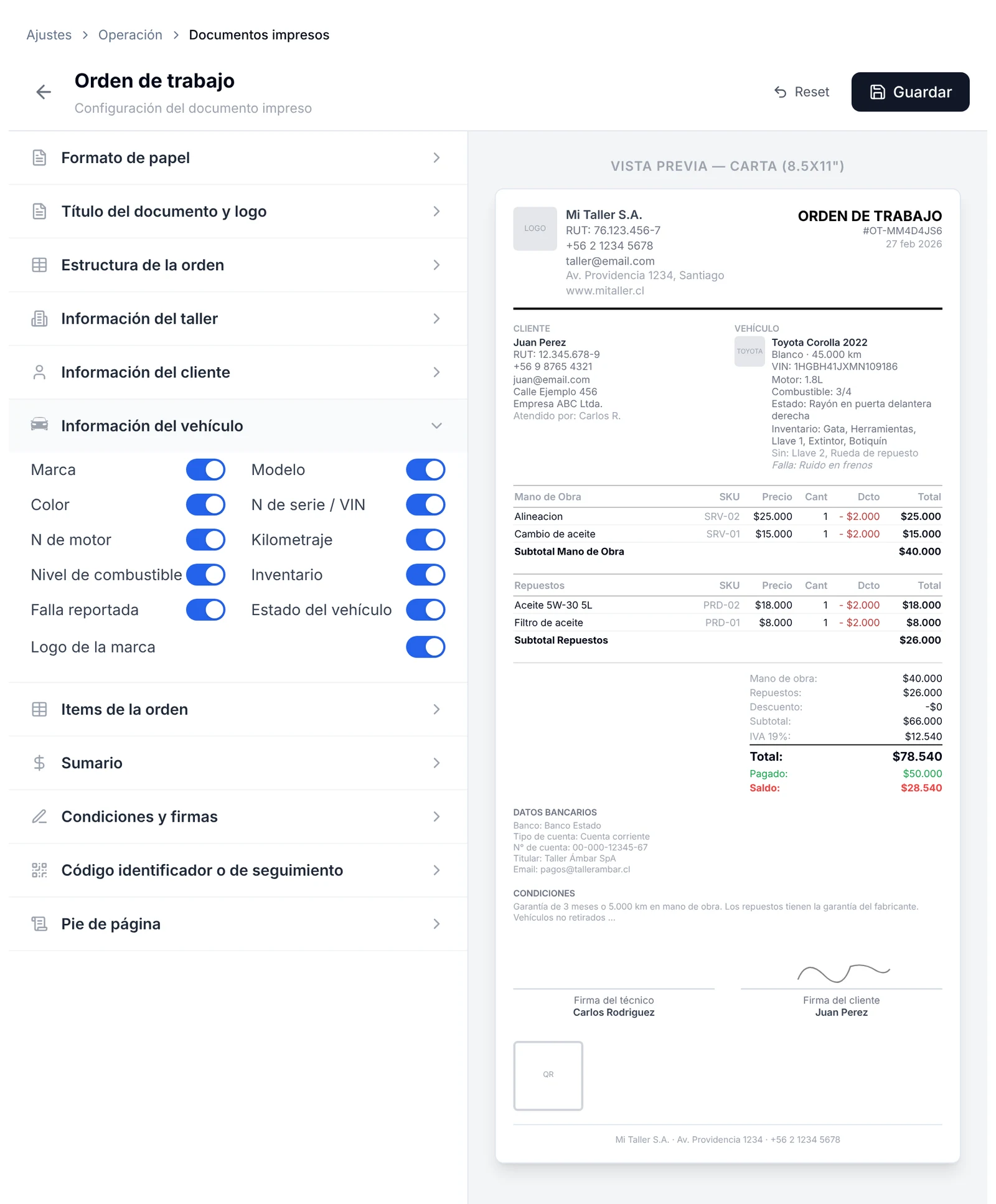The width and height of the screenshot is (996, 1204).
Task: Toggle the Marca switch off
Action: [205, 469]
